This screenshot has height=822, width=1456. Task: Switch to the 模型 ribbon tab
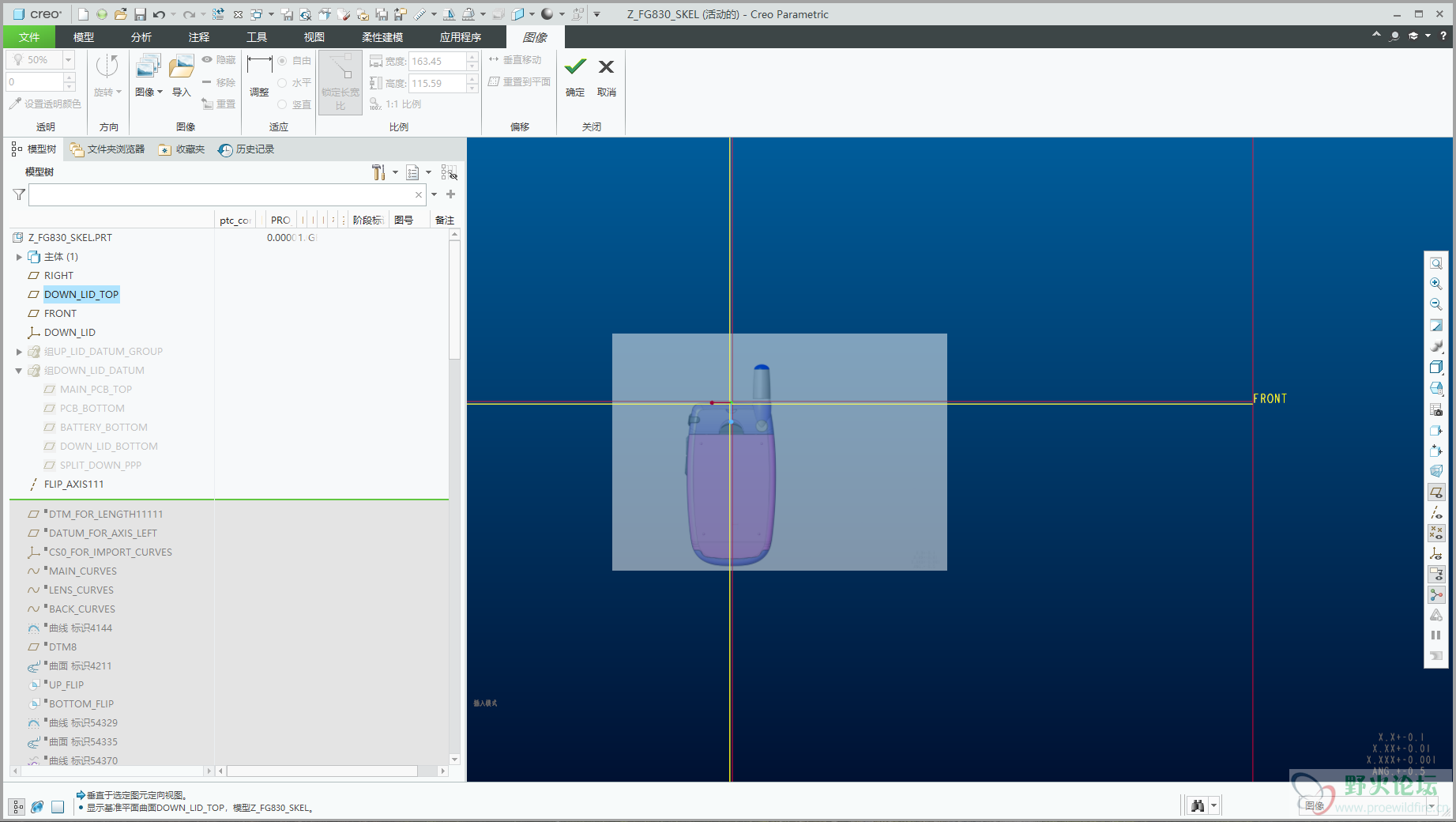pyautogui.click(x=84, y=37)
